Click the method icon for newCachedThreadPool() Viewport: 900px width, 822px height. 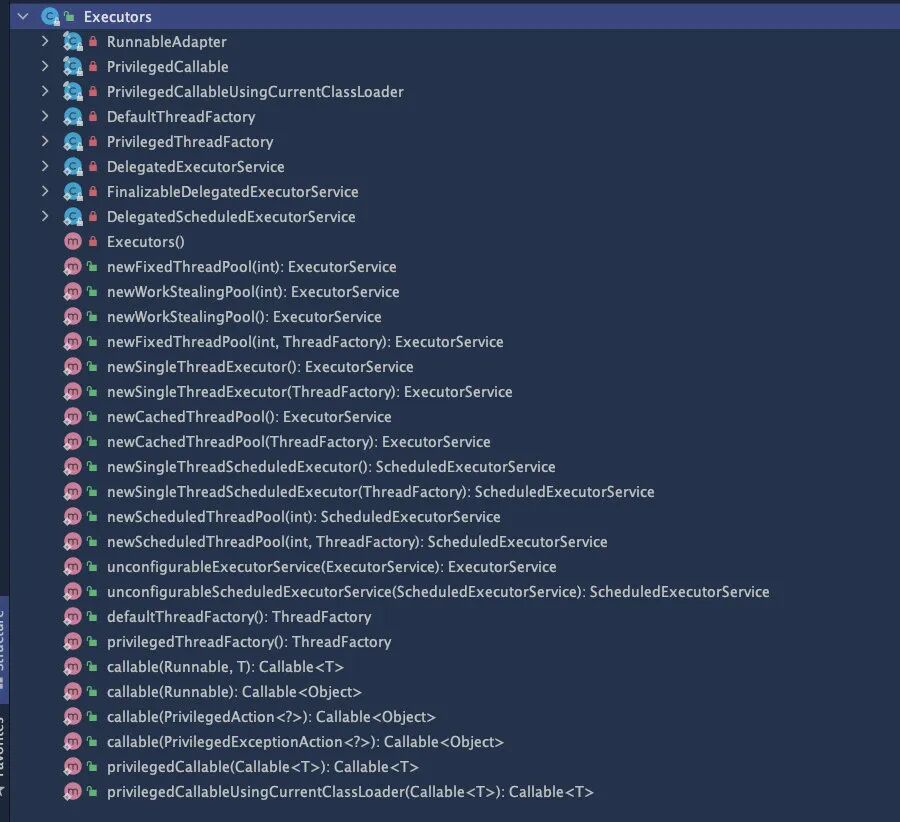72,417
